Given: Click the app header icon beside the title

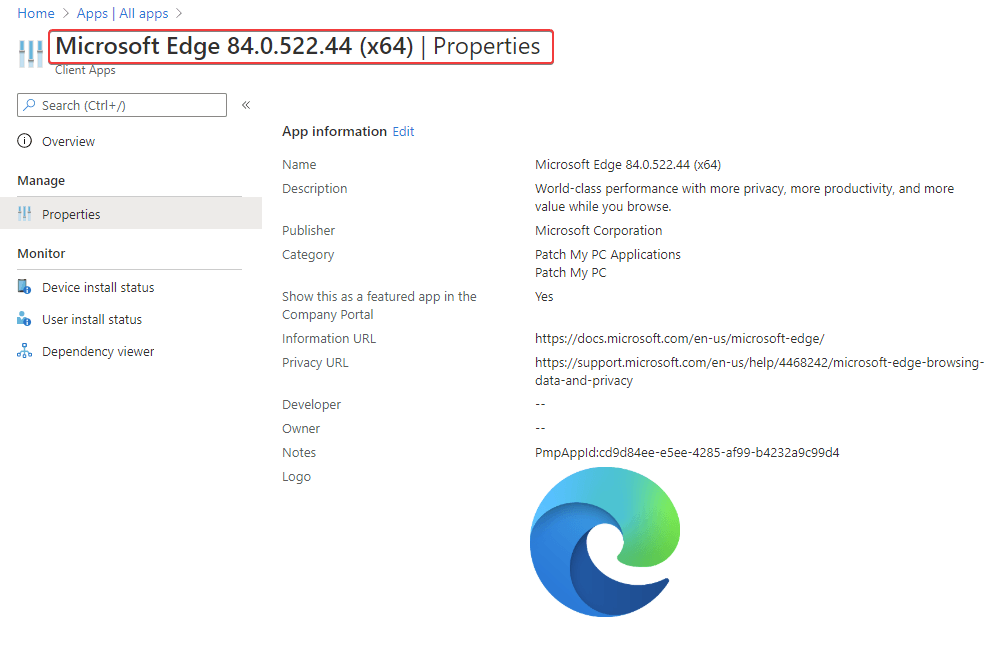Looking at the screenshot, I should point(31,54).
